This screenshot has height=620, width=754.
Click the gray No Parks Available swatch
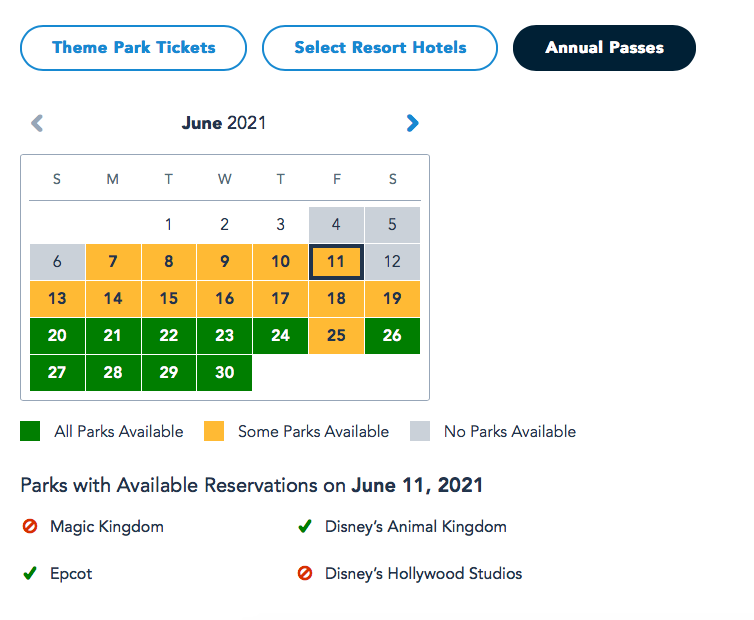click(420, 432)
